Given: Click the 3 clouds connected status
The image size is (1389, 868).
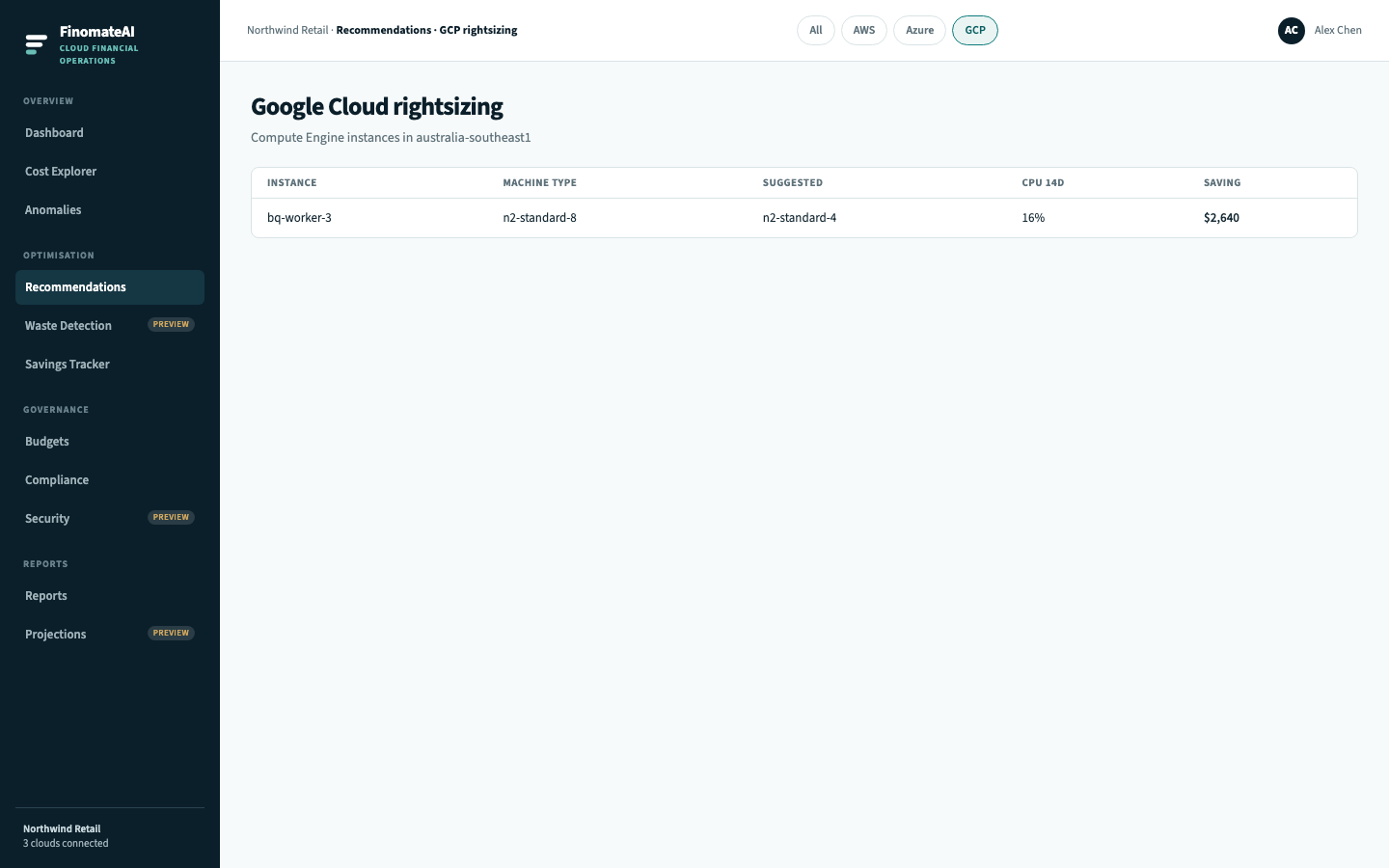Looking at the screenshot, I should point(66,844).
